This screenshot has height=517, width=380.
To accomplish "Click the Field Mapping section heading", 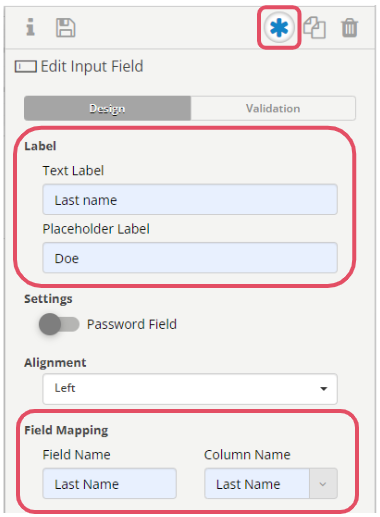I will (x=66, y=430).
